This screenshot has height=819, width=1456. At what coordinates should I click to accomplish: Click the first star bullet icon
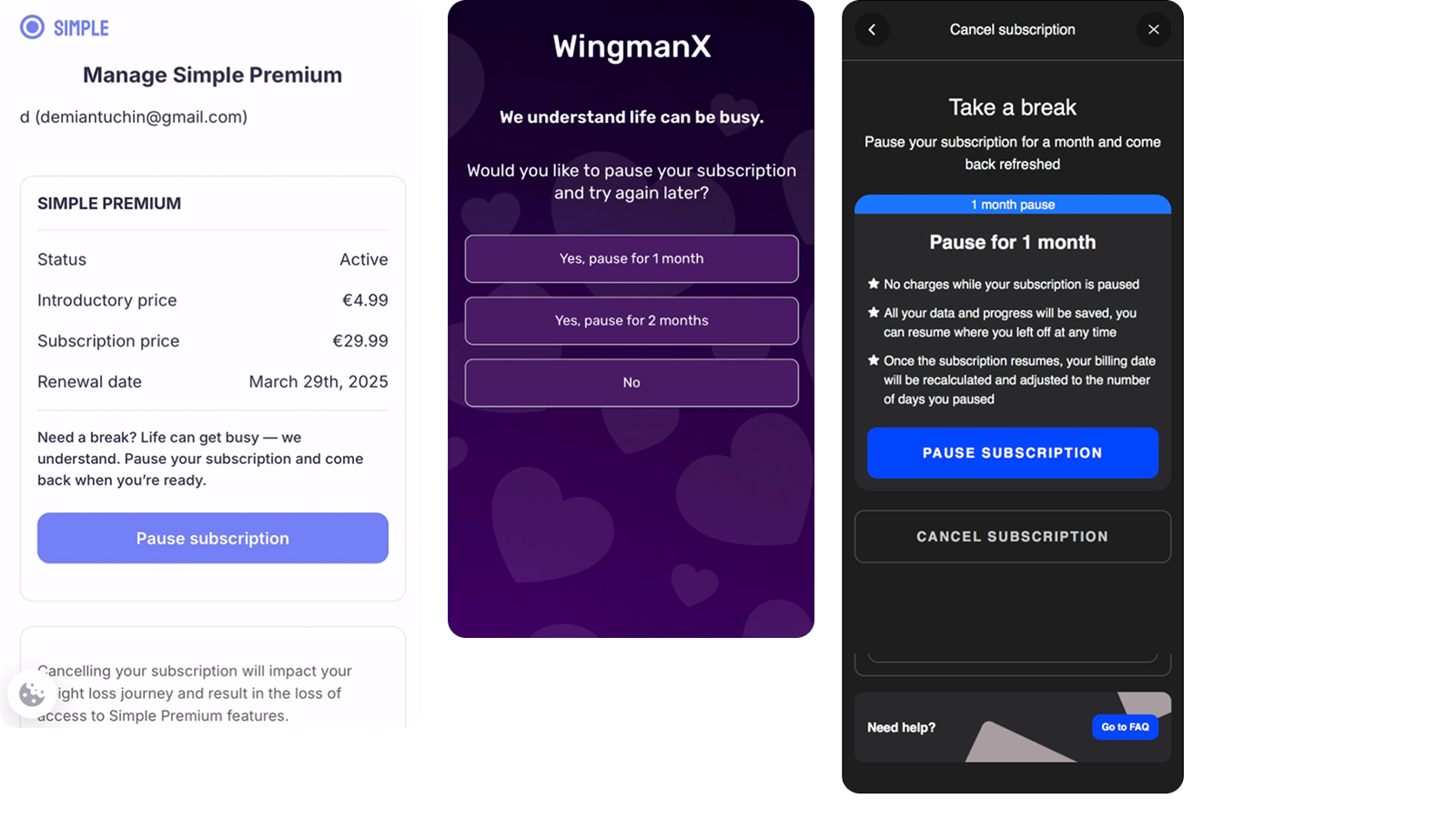[874, 284]
